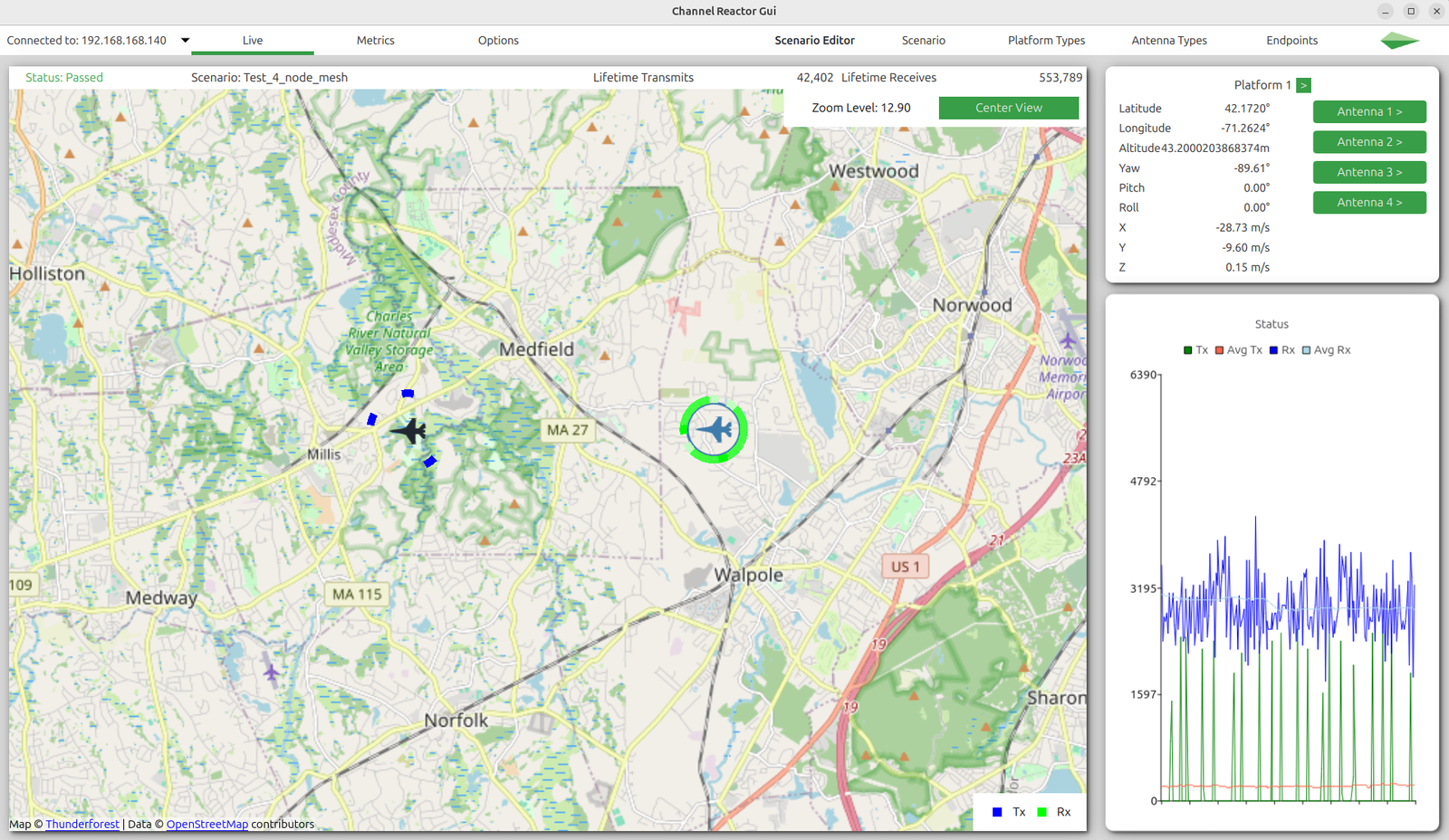Click a blue Tx node marker on the map
Screen dimensions: 1449x840
coord(407,393)
